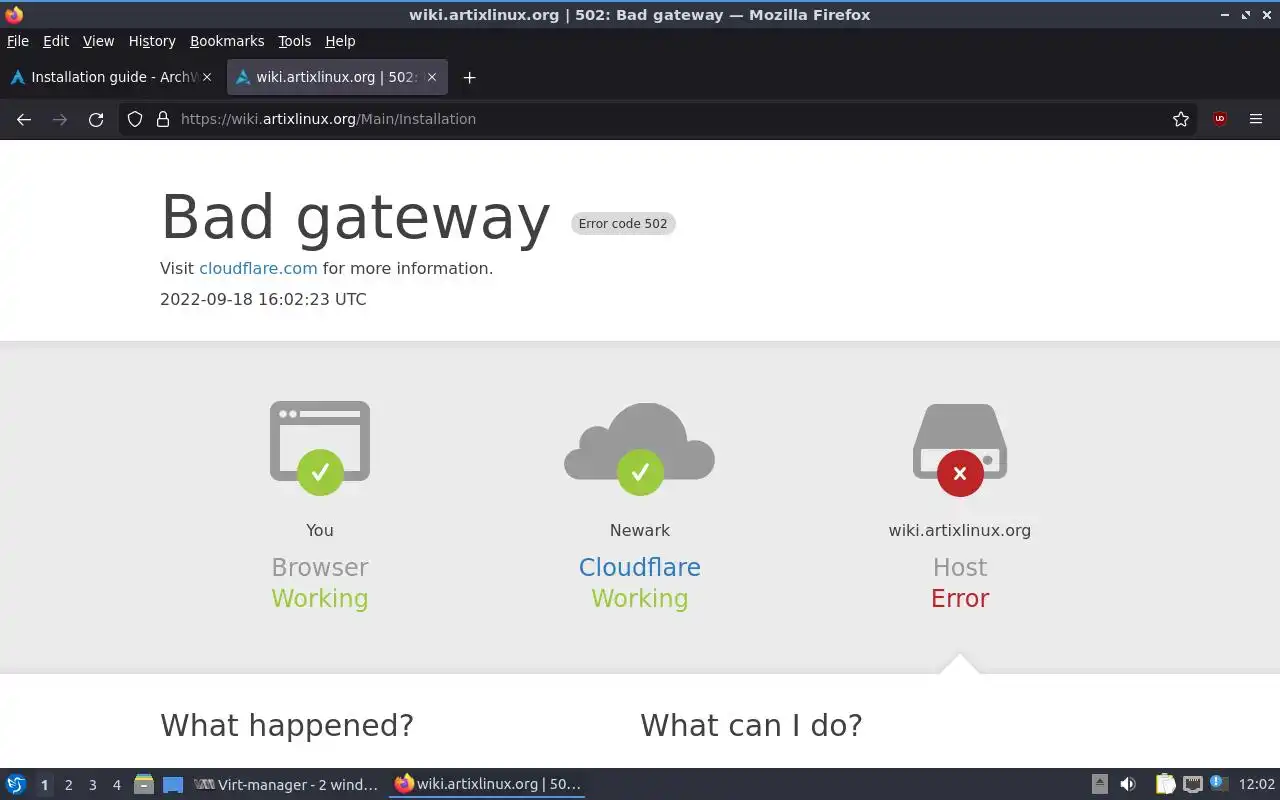Open the Help menu

(340, 41)
